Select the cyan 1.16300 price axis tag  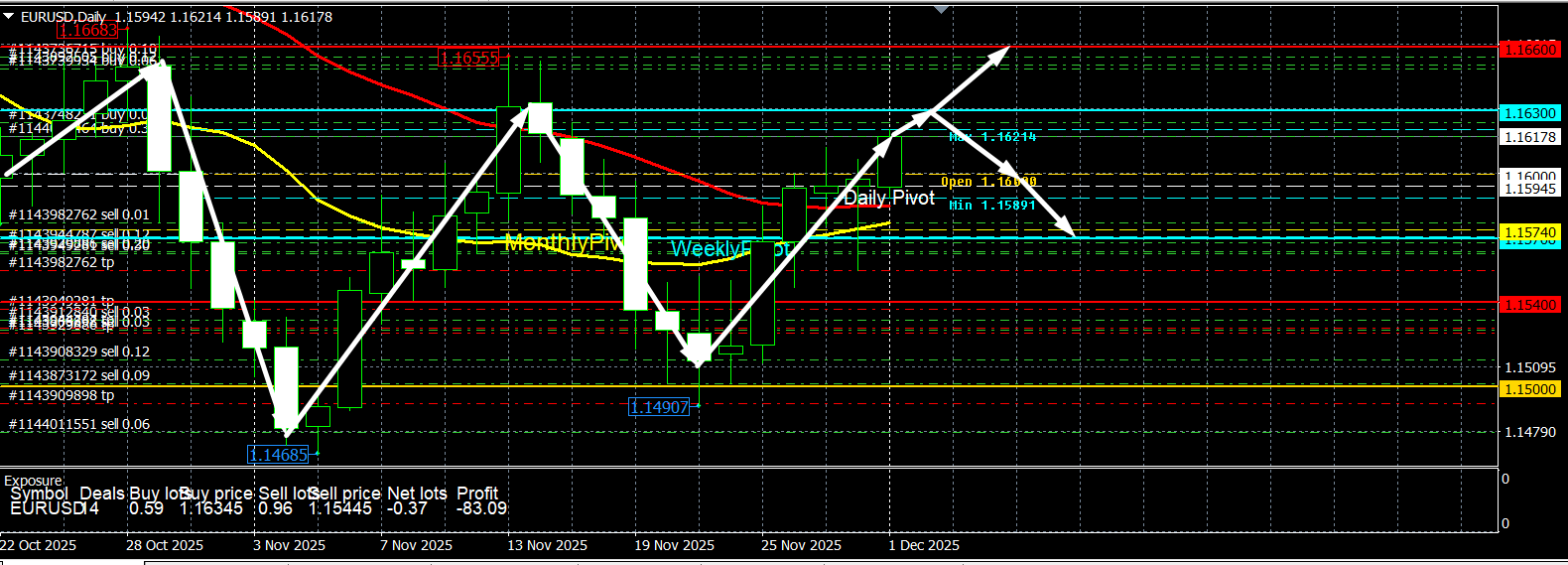1530,114
